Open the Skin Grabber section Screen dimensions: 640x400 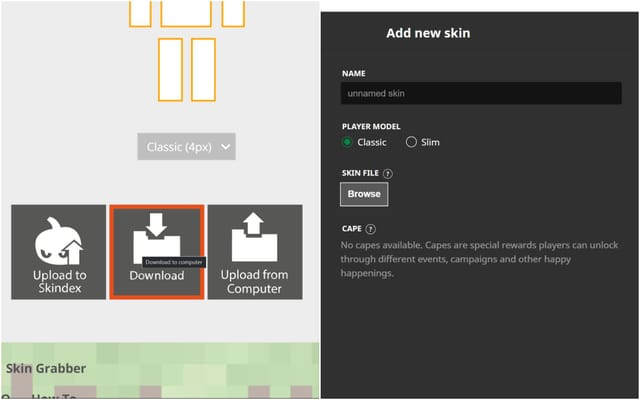[x=46, y=369]
